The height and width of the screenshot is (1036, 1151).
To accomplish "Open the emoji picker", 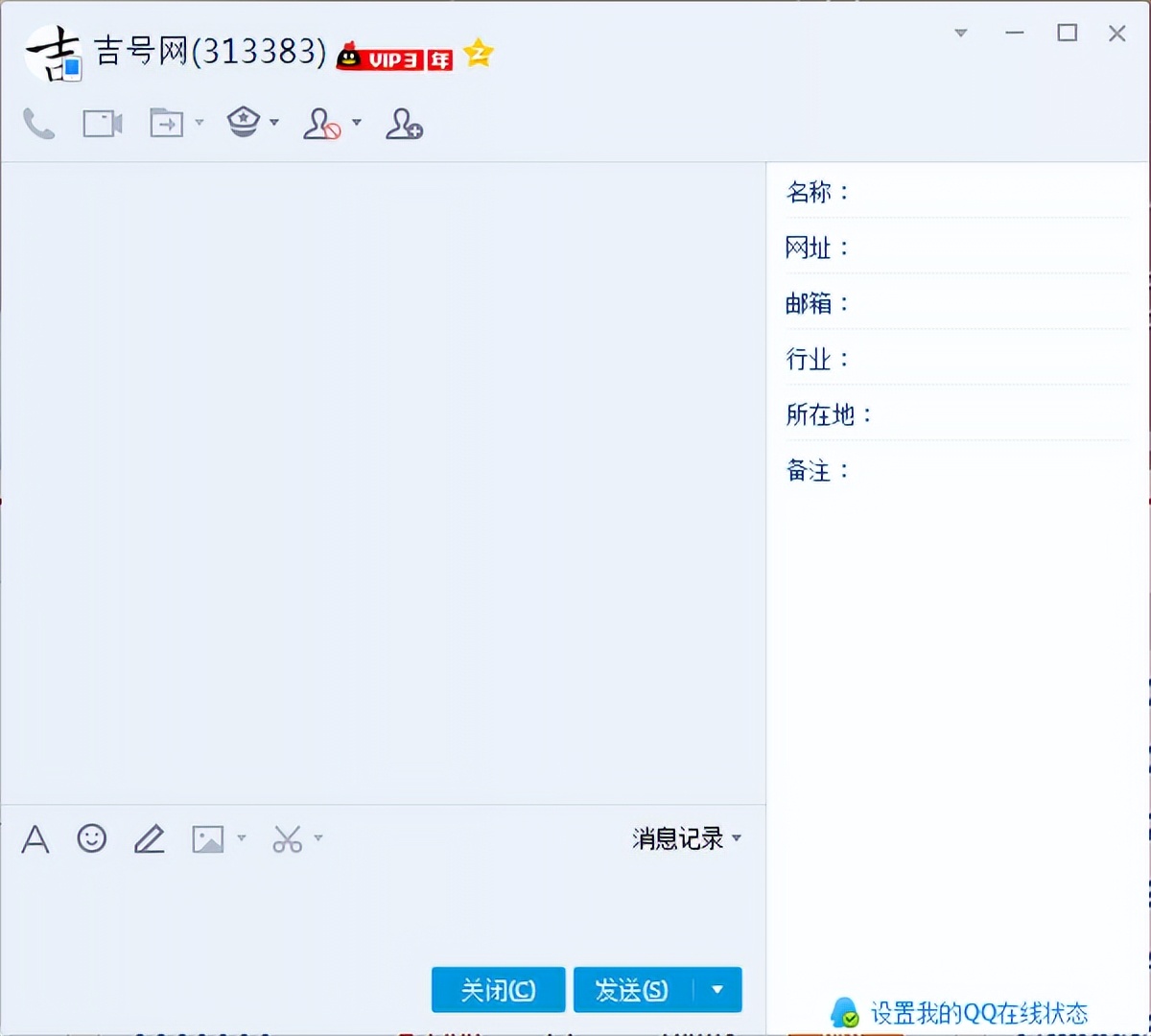I will tap(91, 838).
